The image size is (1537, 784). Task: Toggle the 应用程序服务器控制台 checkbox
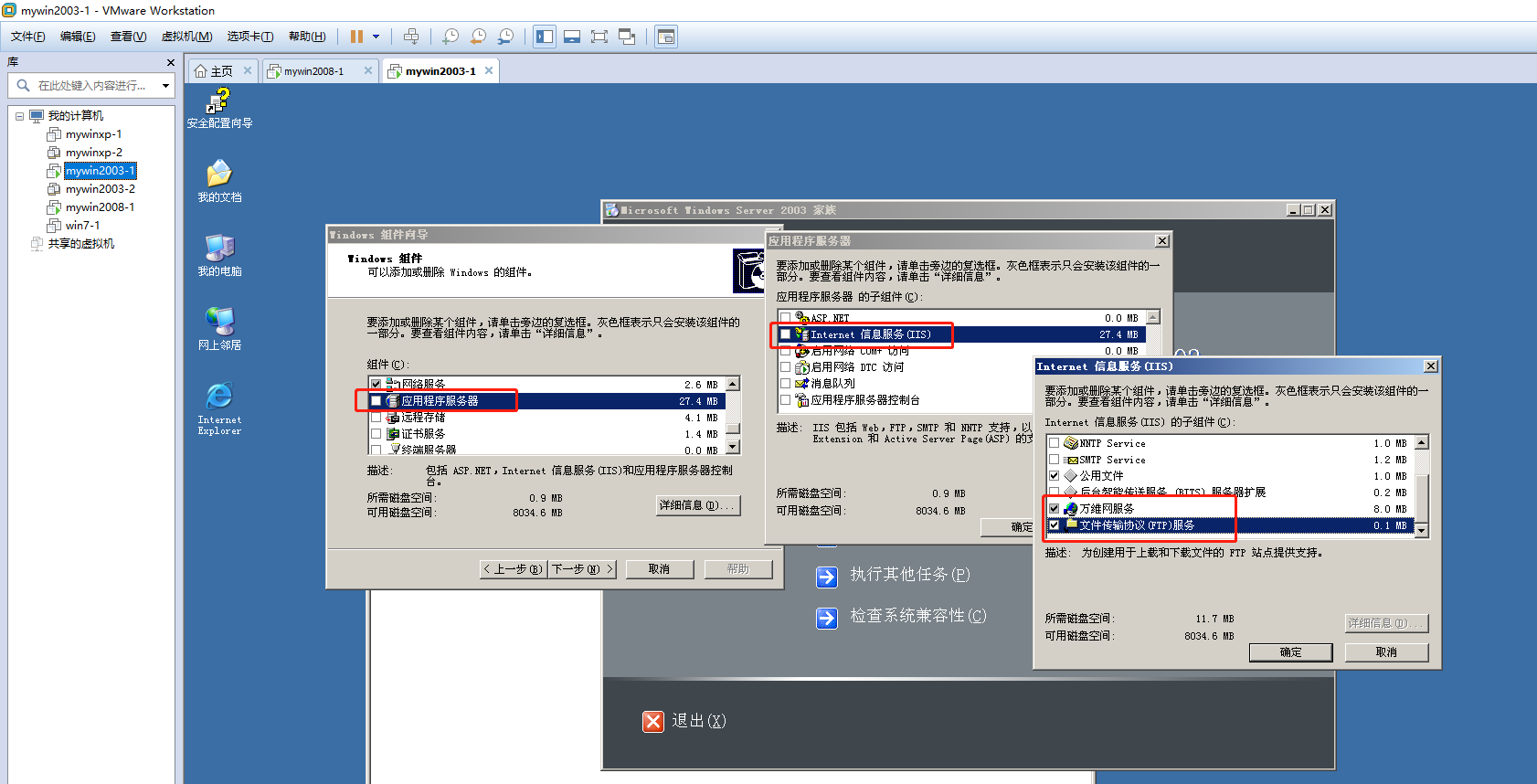[x=785, y=400]
